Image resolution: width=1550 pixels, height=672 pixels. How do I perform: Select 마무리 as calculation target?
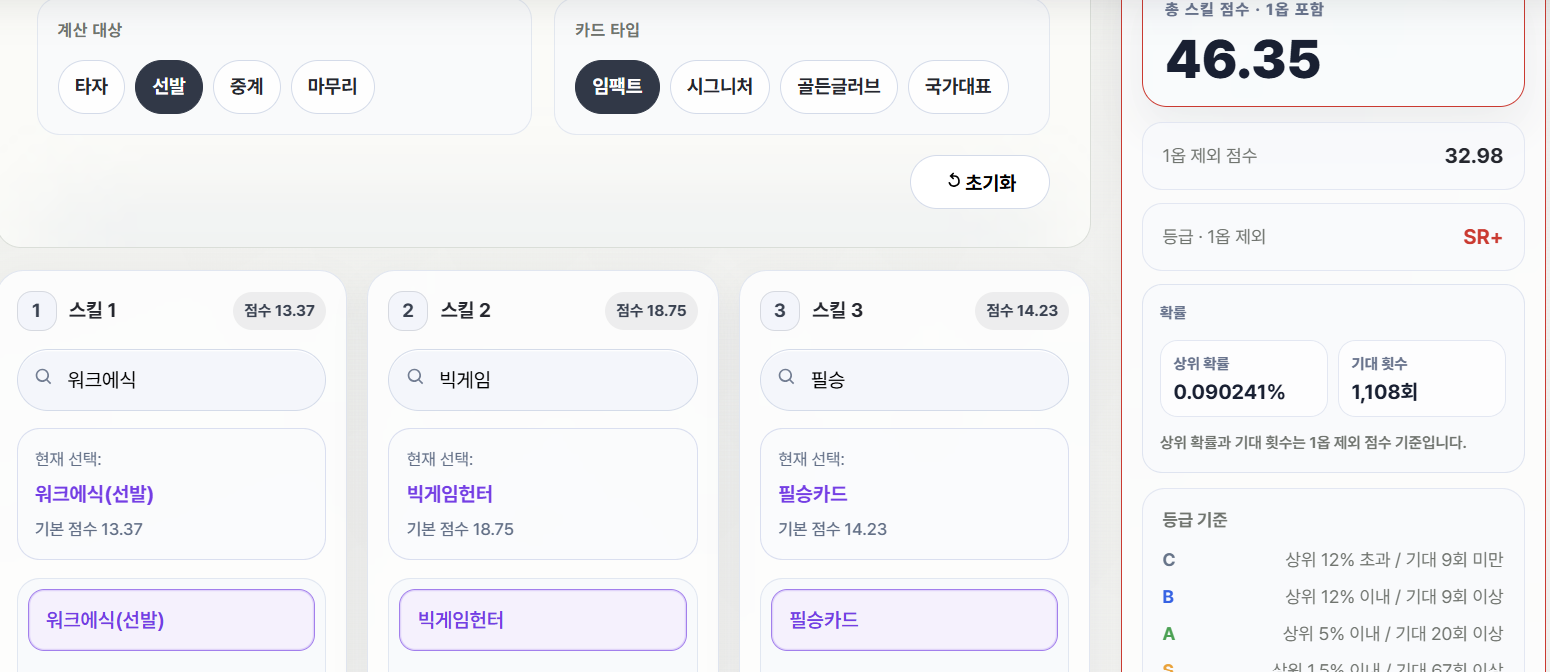[x=333, y=87]
